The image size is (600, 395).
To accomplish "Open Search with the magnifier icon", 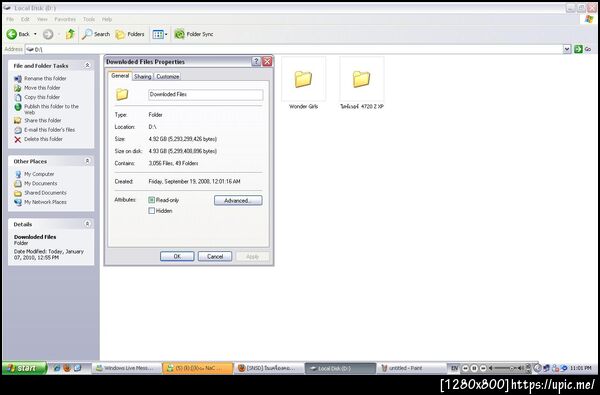I will 96,34.
